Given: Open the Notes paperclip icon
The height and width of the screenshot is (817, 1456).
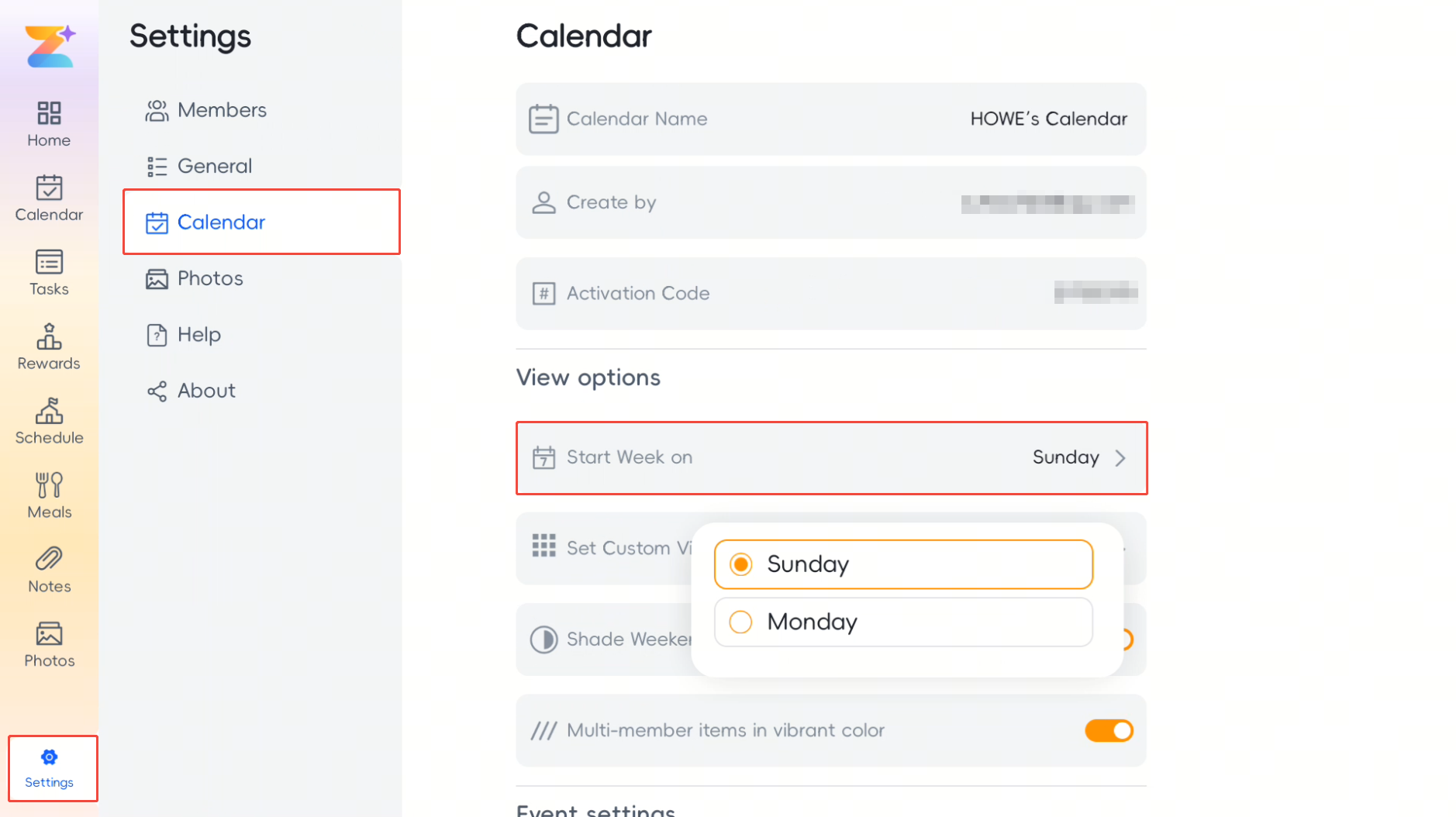Looking at the screenshot, I should [49, 559].
